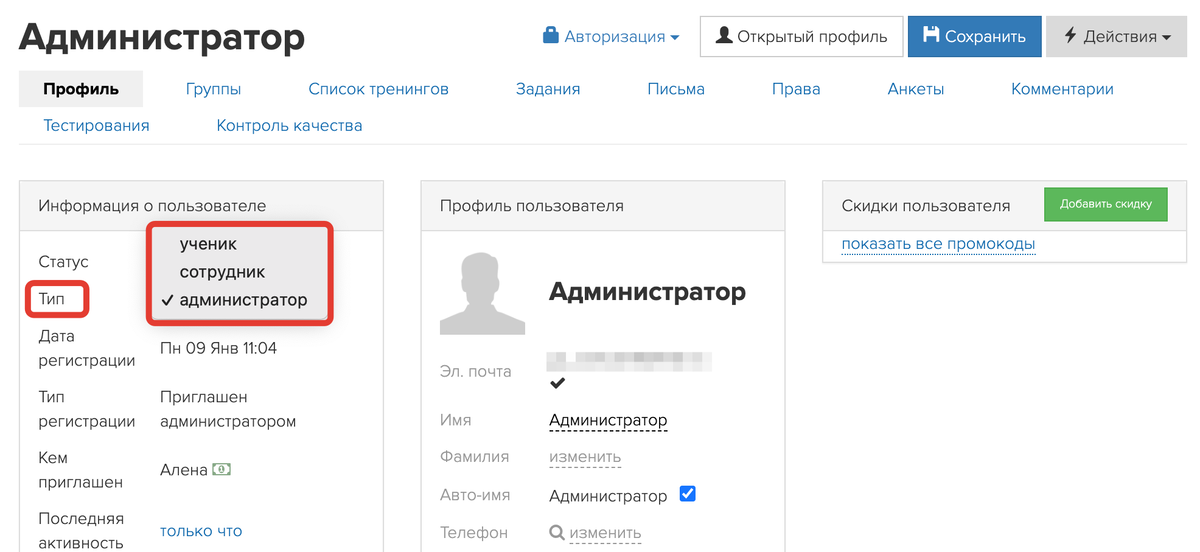Expand the Действия menu
The width and height of the screenshot is (1200, 552).
1116,36
